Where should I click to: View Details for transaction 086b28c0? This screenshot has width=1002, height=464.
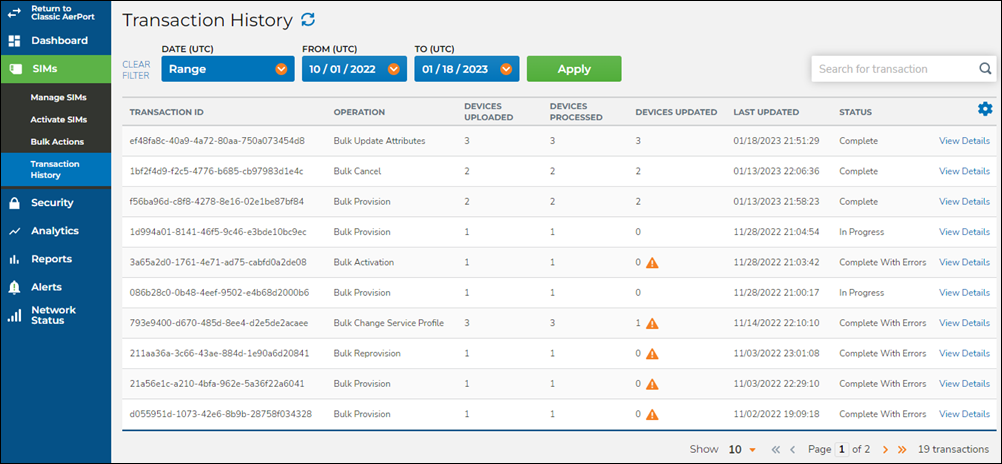(x=964, y=293)
